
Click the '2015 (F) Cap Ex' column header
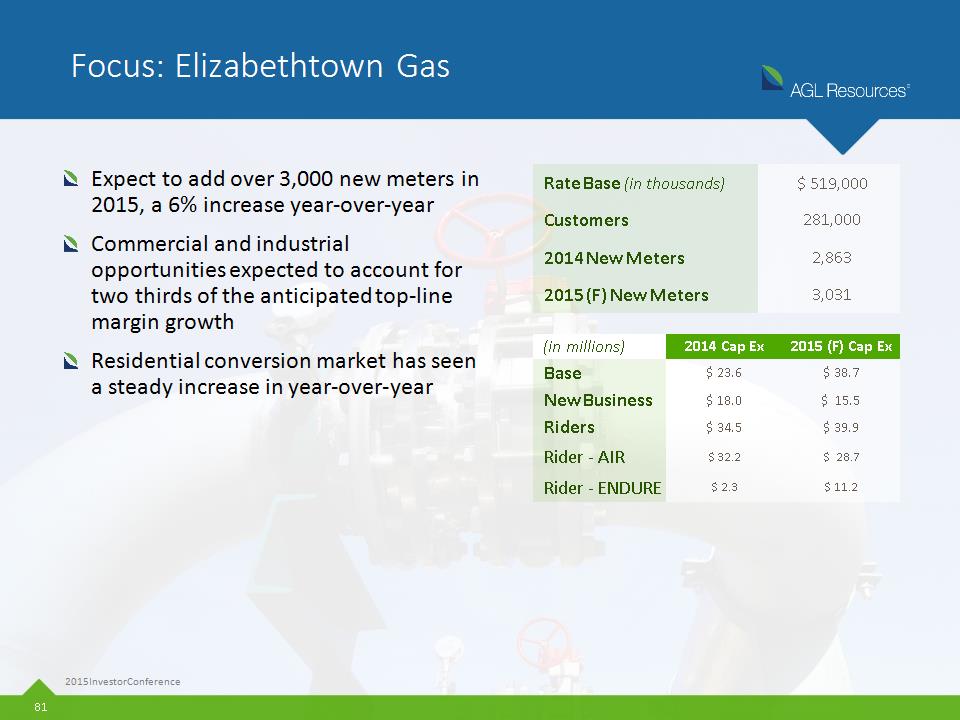(x=840, y=346)
